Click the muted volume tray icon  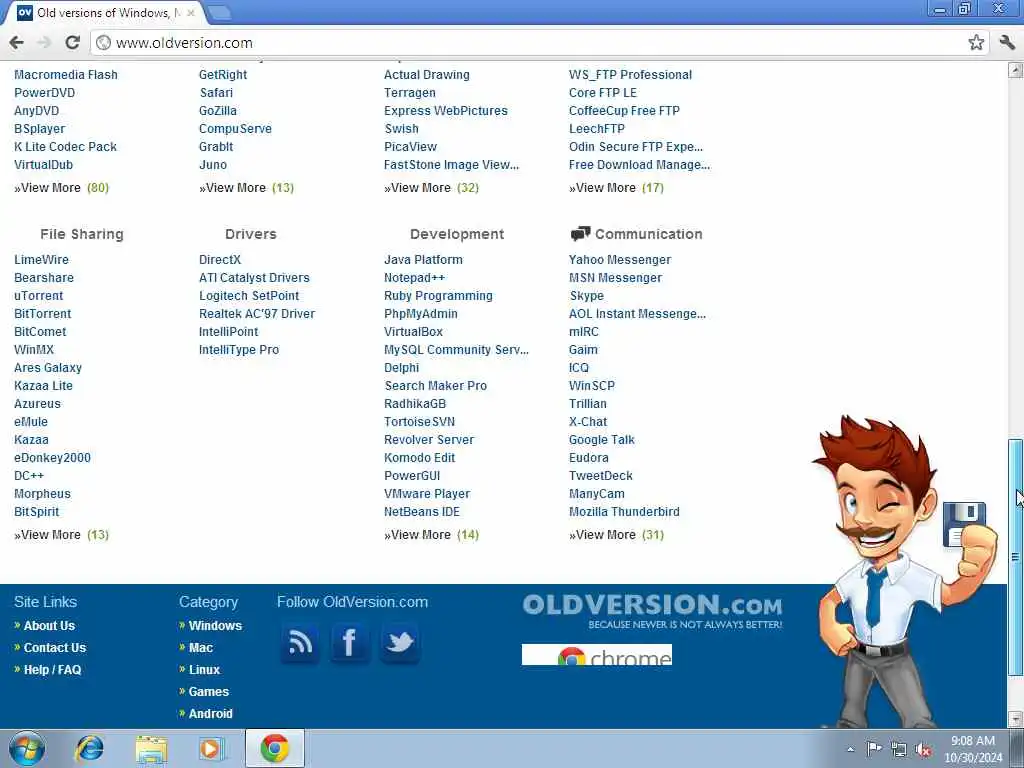923,750
